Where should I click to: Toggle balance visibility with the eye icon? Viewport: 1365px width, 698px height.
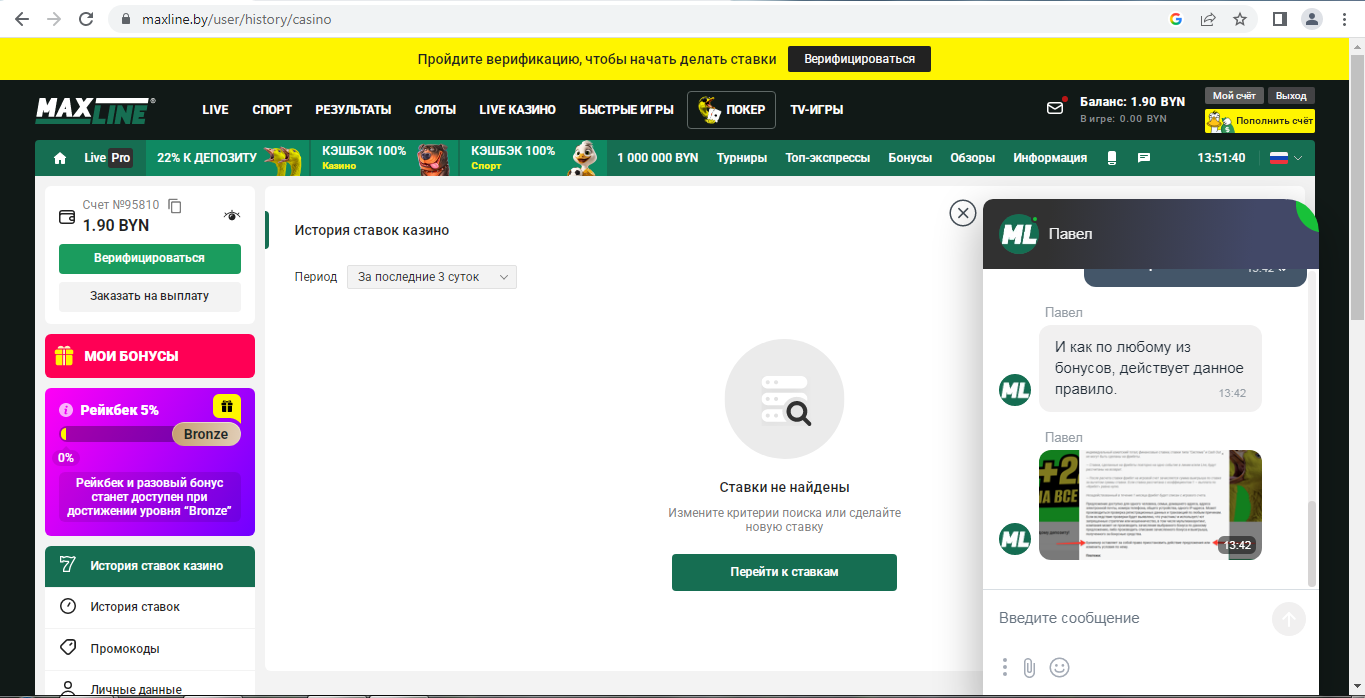(232, 215)
